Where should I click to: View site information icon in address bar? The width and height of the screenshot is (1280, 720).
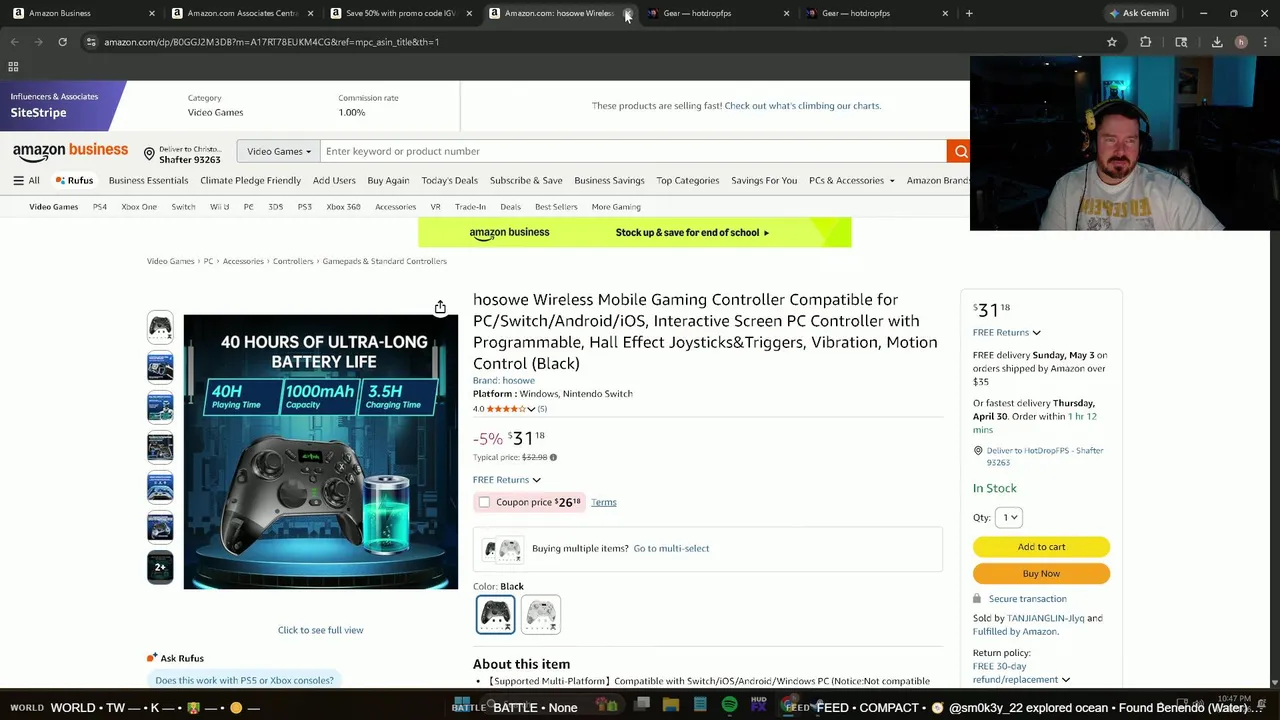click(x=91, y=42)
